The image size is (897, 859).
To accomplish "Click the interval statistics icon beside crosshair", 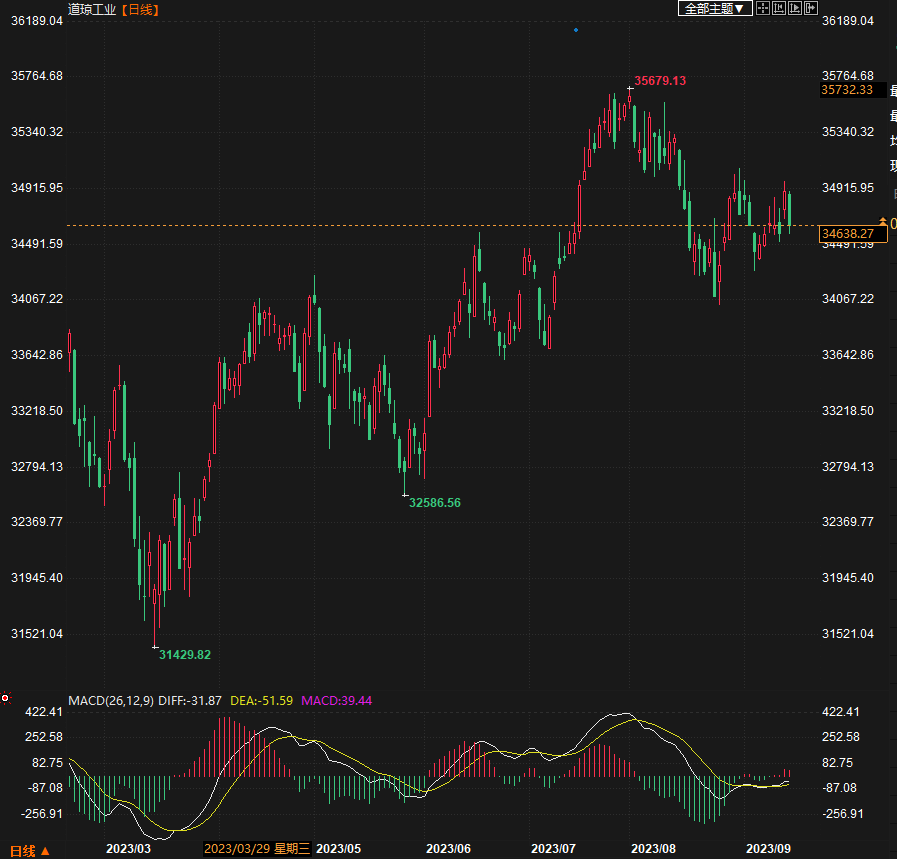I will click(779, 8).
